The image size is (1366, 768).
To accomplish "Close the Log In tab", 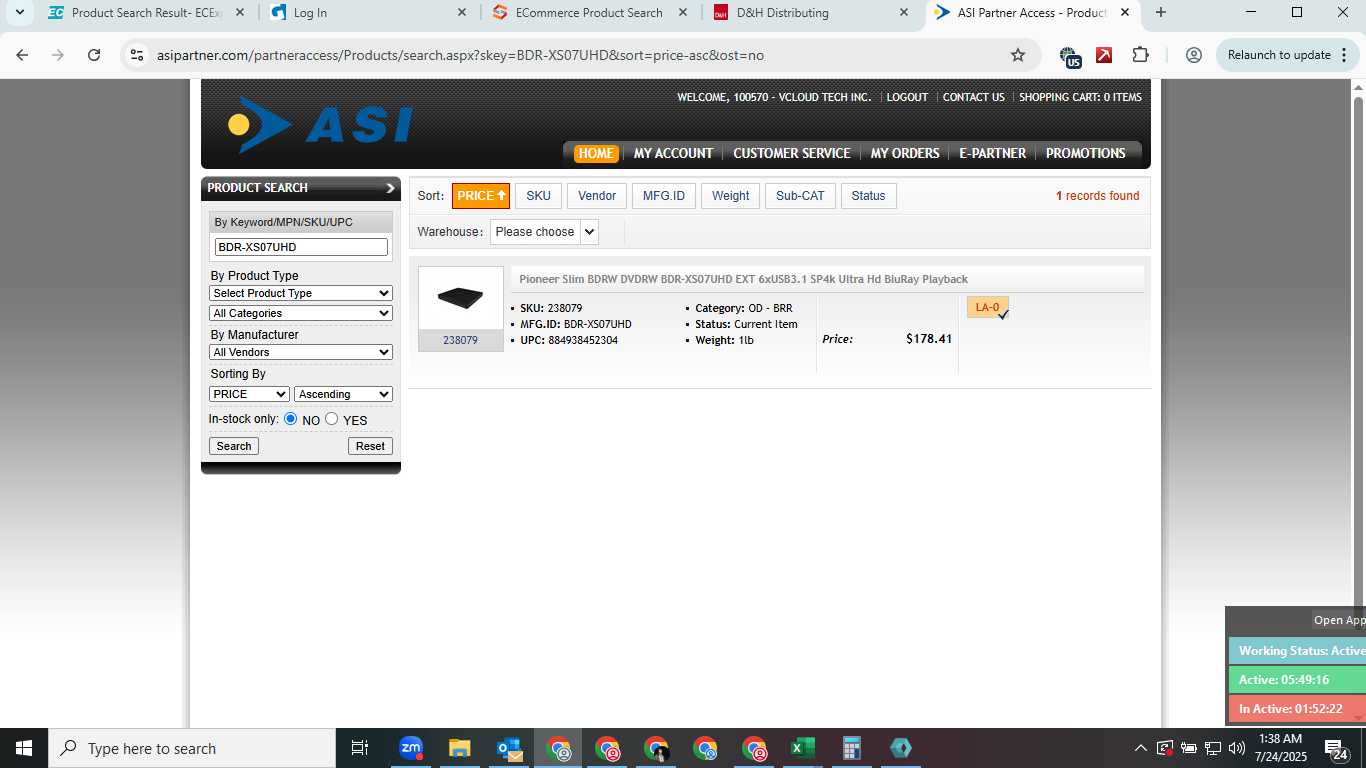I will [x=461, y=13].
